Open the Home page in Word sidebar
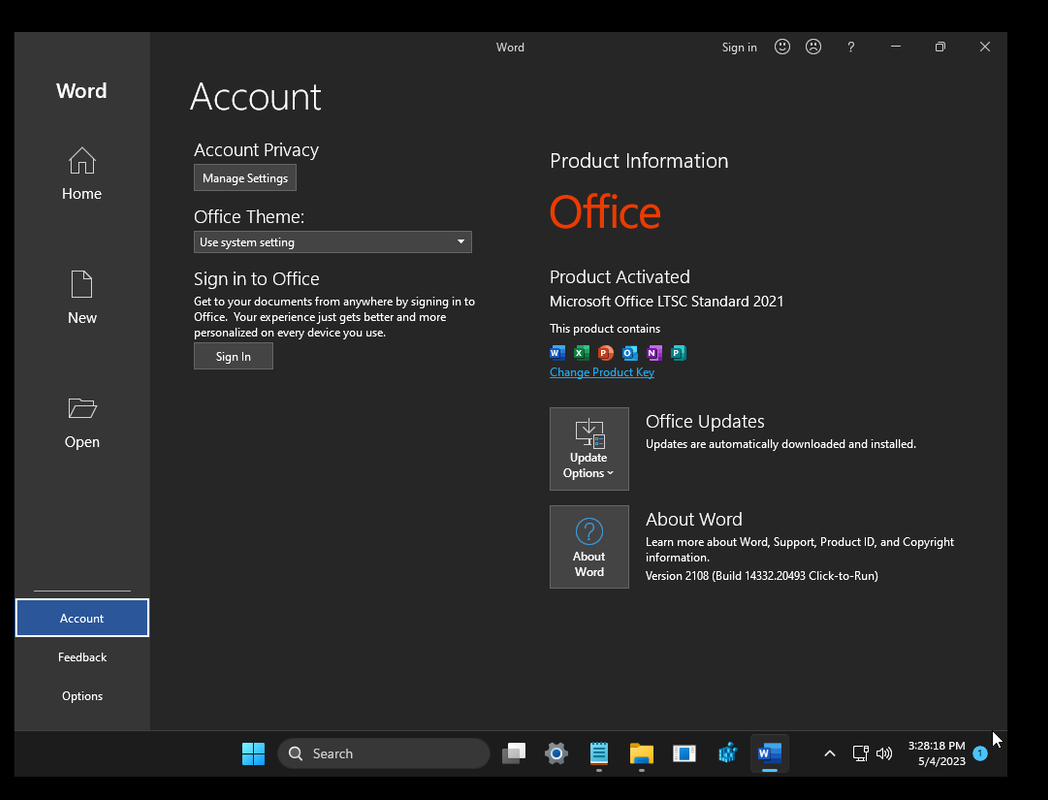The image size is (1048, 800). (x=82, y=174)
